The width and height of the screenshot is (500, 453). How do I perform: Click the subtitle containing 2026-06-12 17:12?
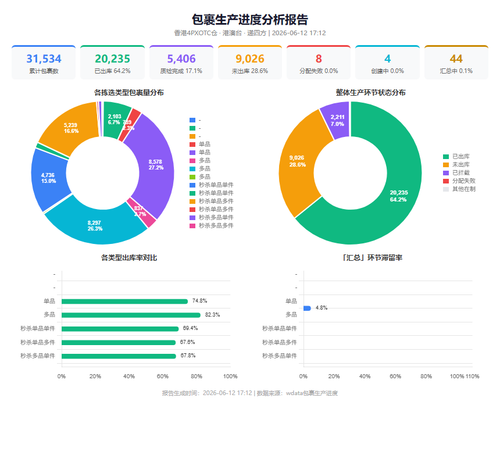(250, 33)
